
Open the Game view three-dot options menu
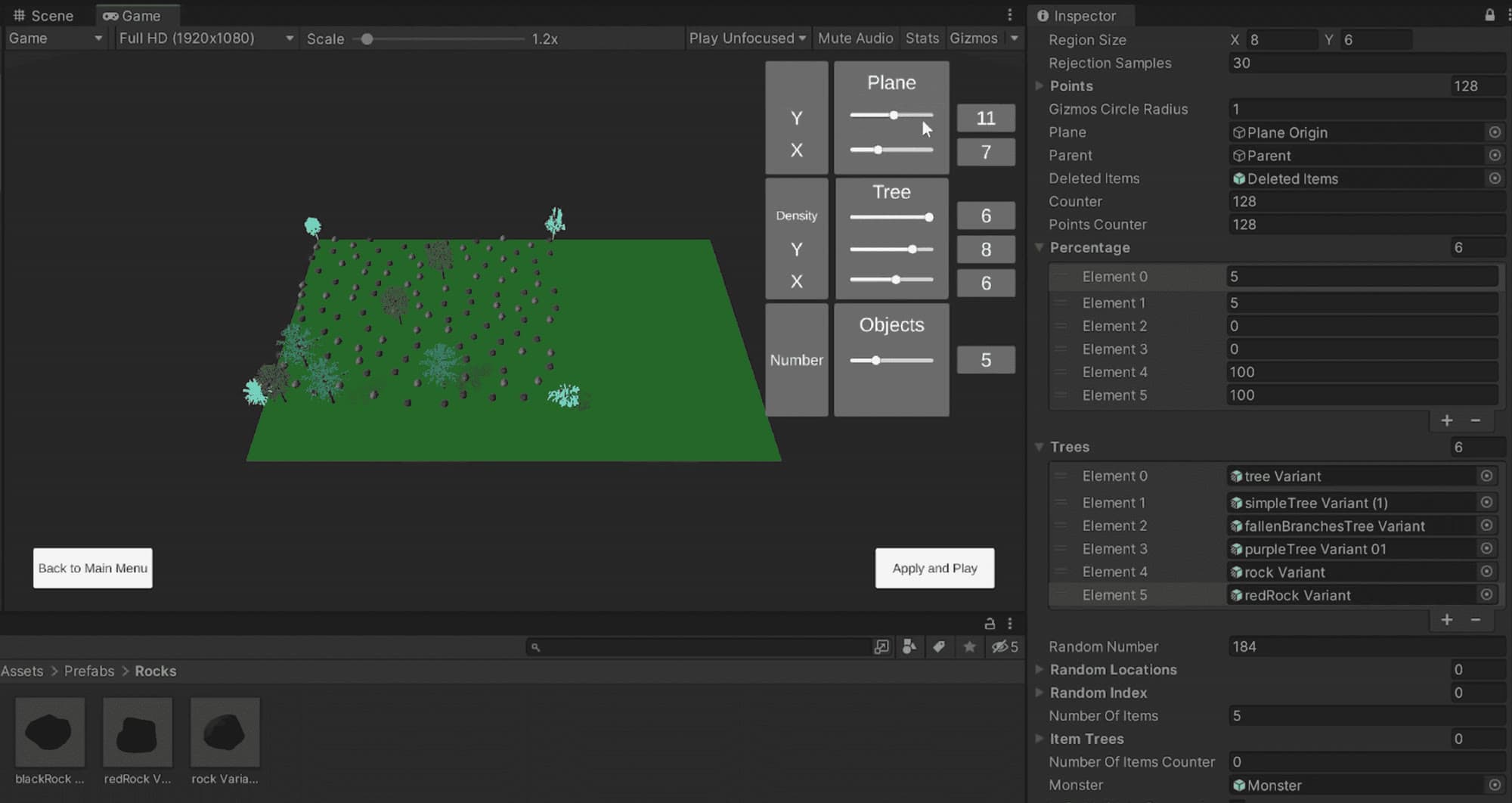coord(1009,15)
